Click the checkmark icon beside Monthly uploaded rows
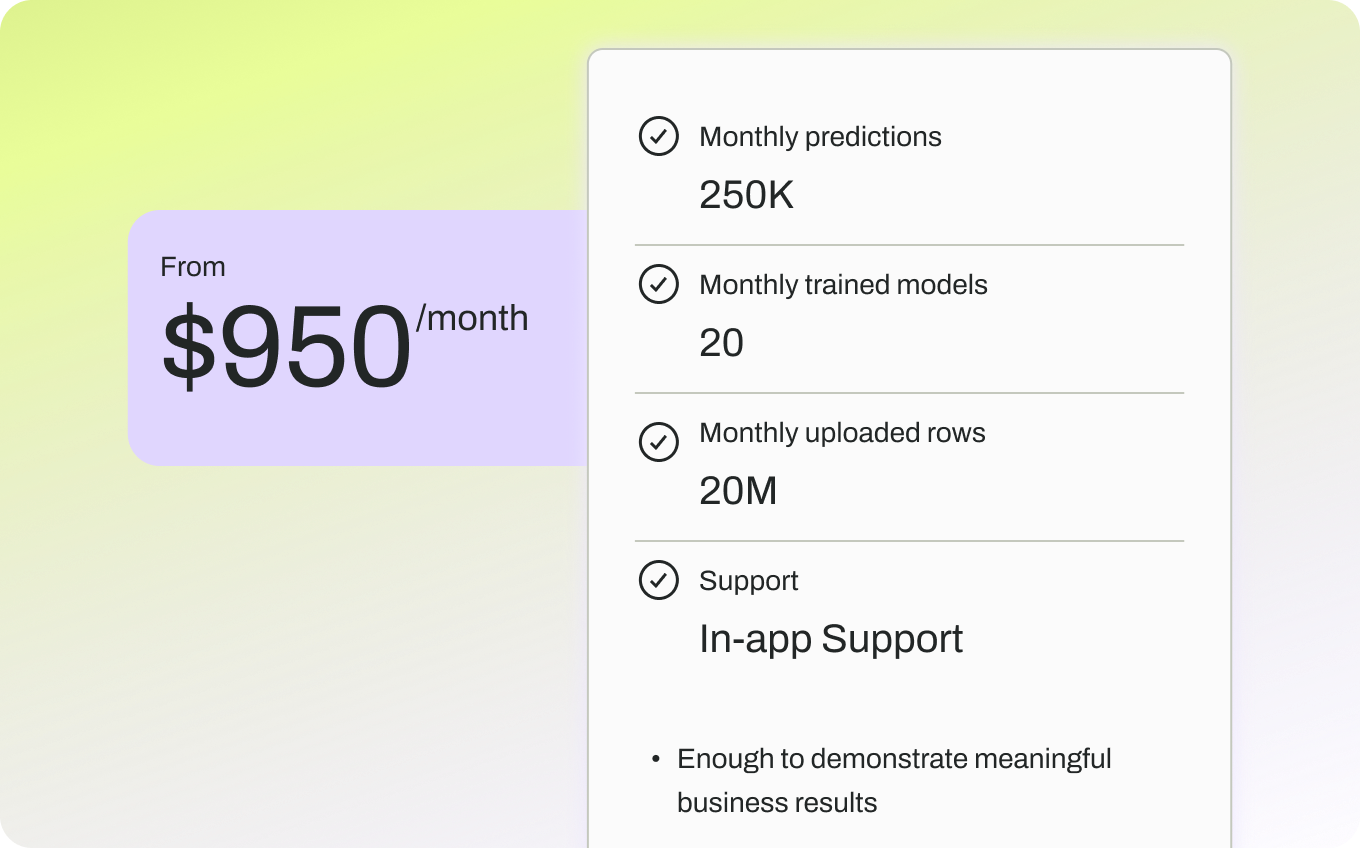1360x848 pixels. pyautogui.click(x=658, y=441)
